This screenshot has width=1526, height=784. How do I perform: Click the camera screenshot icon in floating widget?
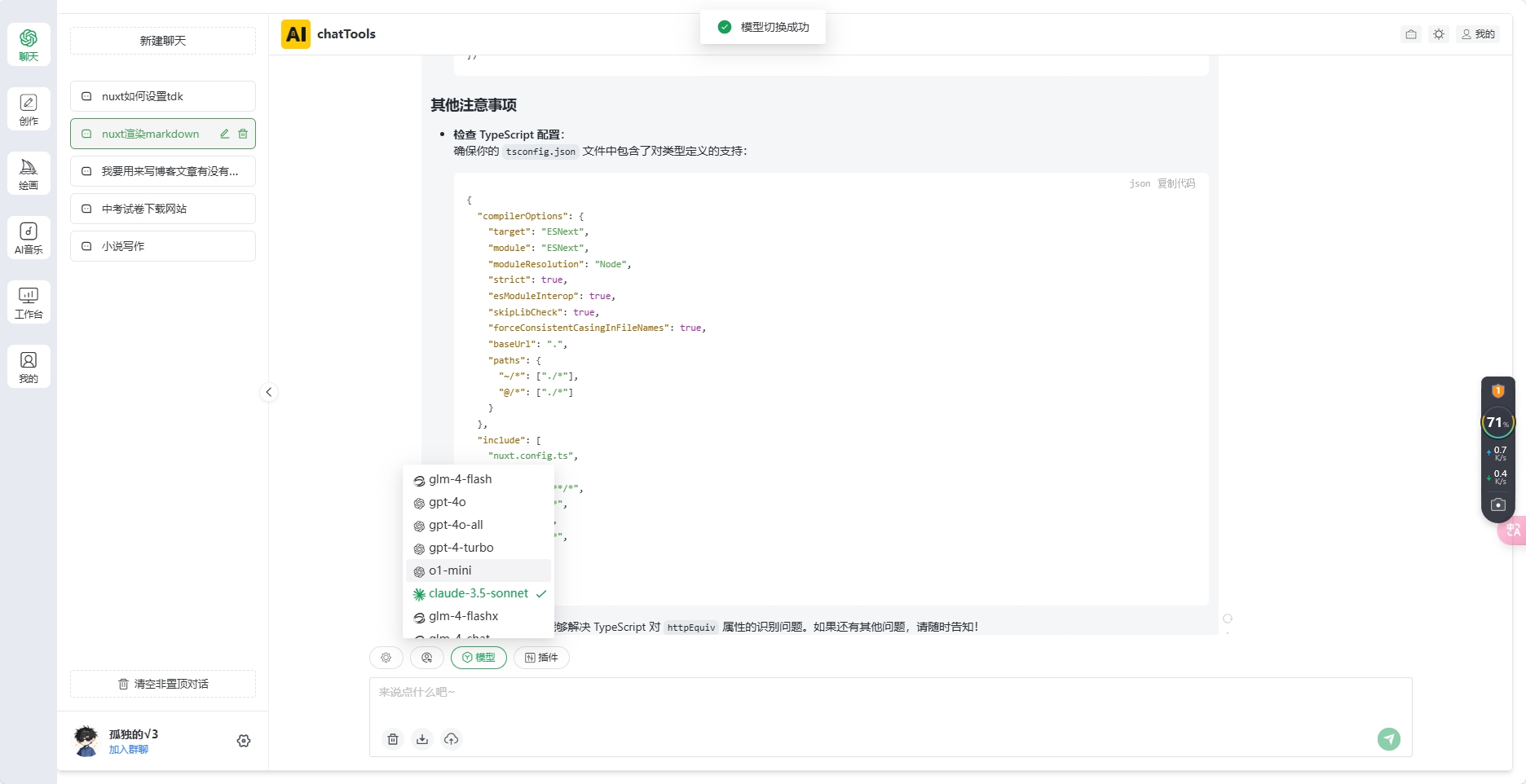(x=1498, y=504)
